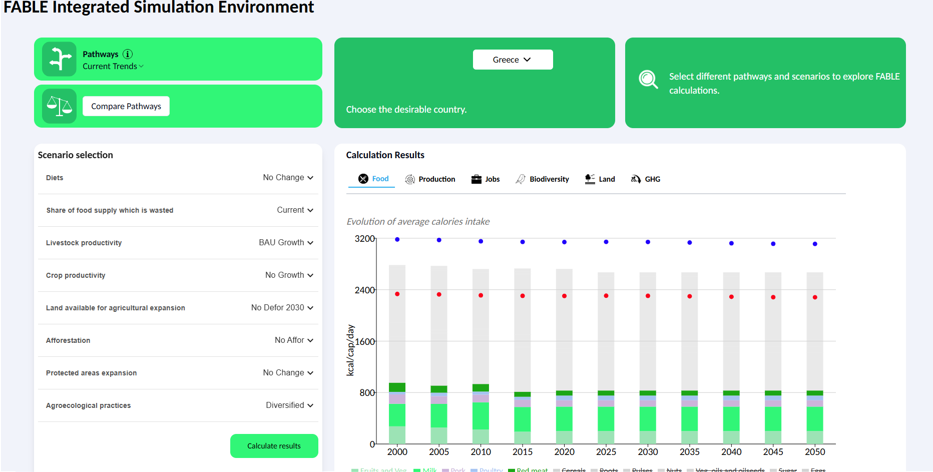The height and width of the screenshot is (472, 933).
Task: Toggle the Red meat legend entry
Action: [x=526, y=469]
